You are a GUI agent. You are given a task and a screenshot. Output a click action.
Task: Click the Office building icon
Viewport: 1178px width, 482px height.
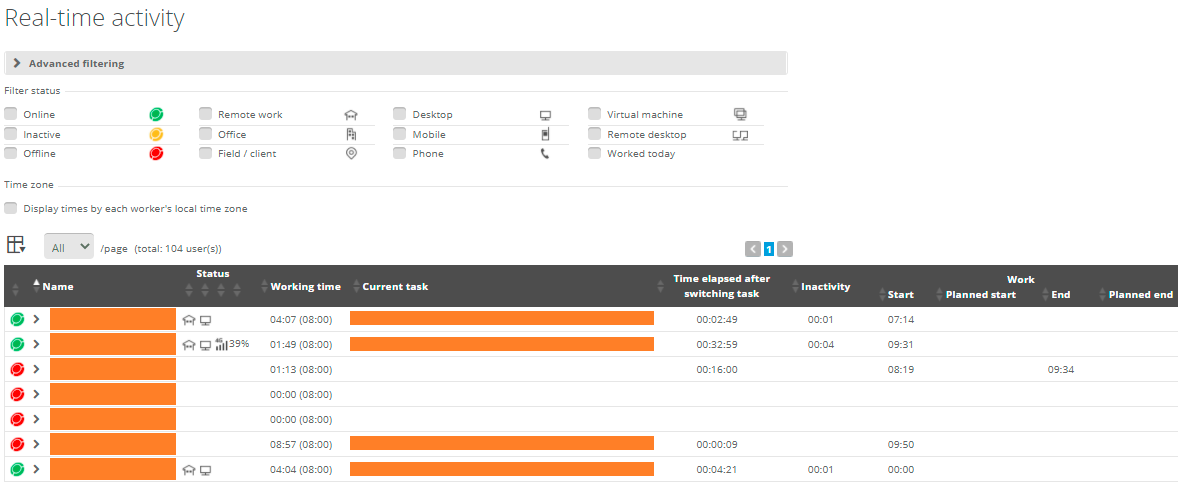[x=350, y=134]
